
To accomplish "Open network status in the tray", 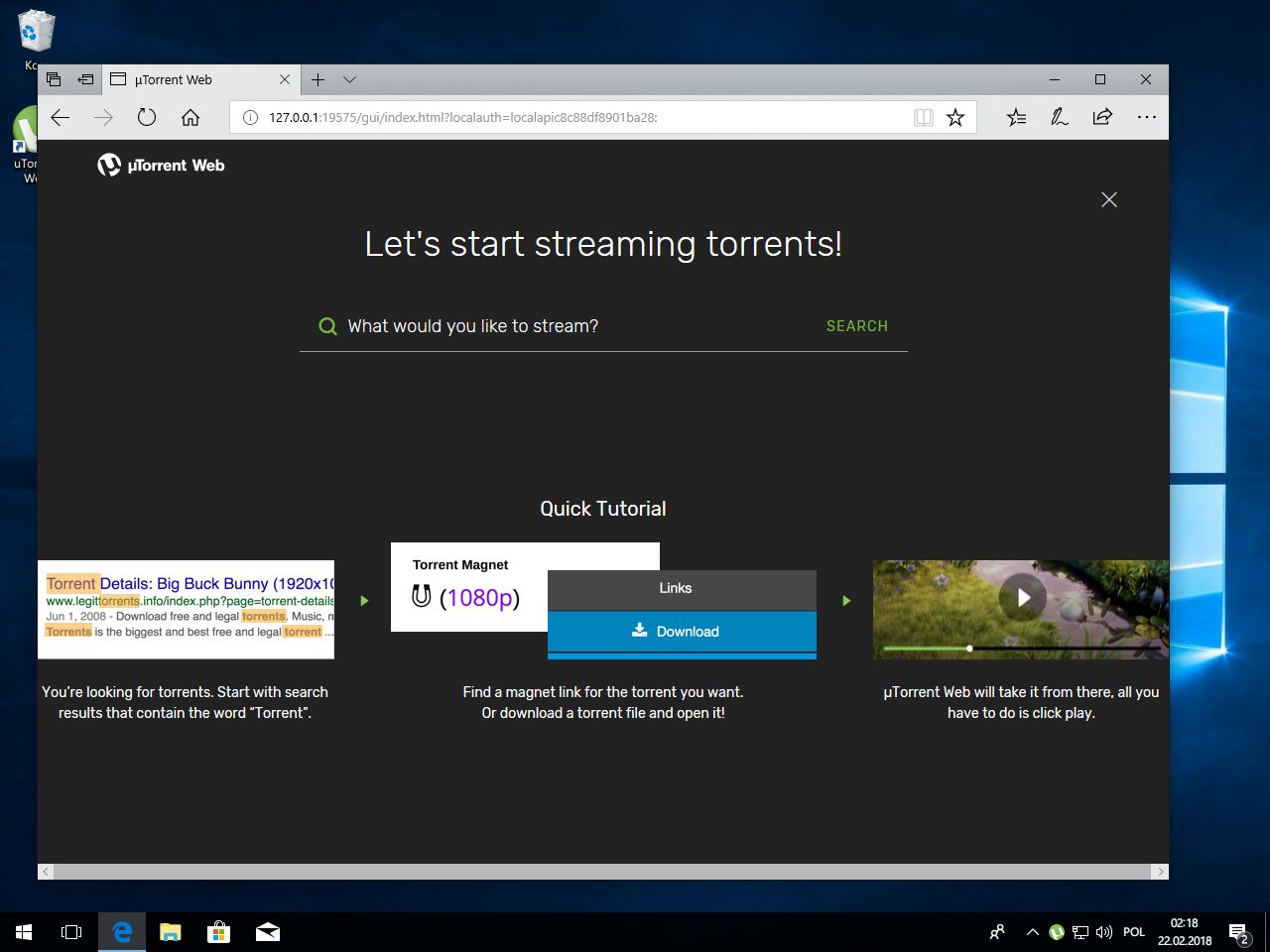I will (1080, 932).
